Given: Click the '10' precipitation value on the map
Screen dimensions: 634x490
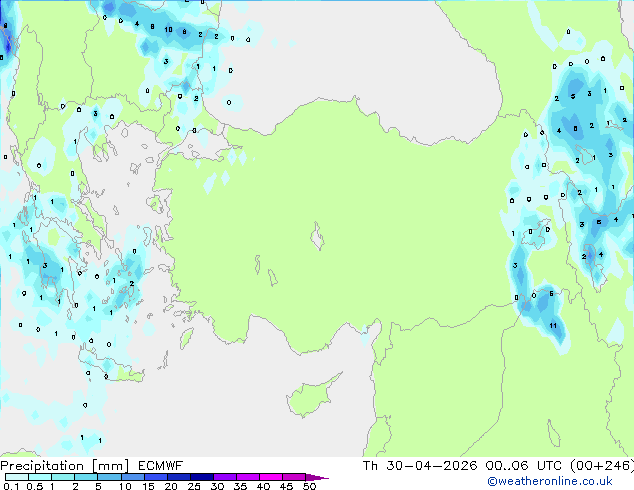Looking at the screenshot, I should pyautogui.click(x=168, y=30).
